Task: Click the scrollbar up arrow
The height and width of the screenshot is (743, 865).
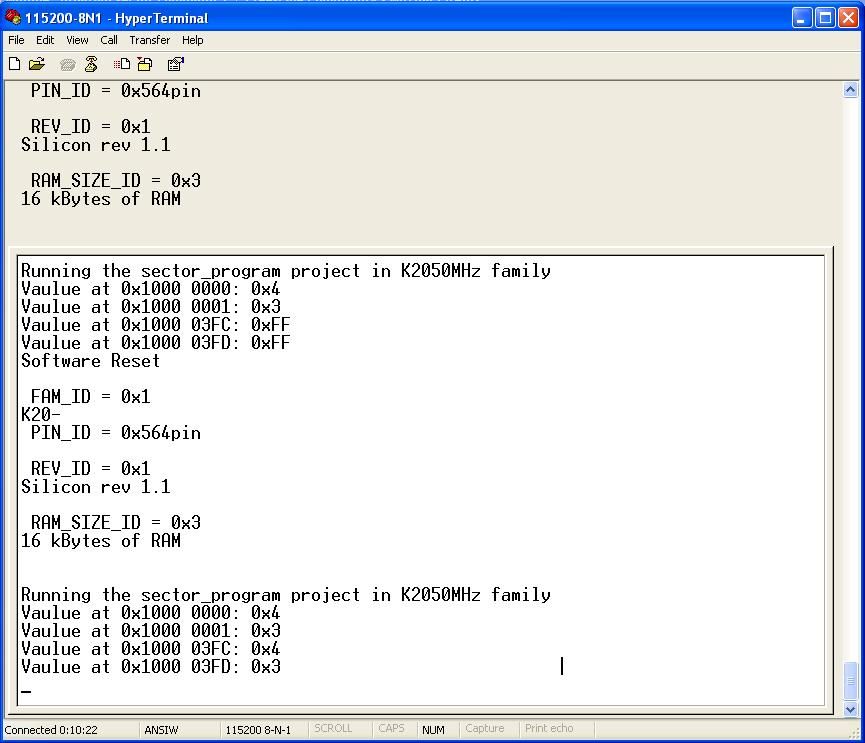Action: pyautogui.click(x=850, y=89)
